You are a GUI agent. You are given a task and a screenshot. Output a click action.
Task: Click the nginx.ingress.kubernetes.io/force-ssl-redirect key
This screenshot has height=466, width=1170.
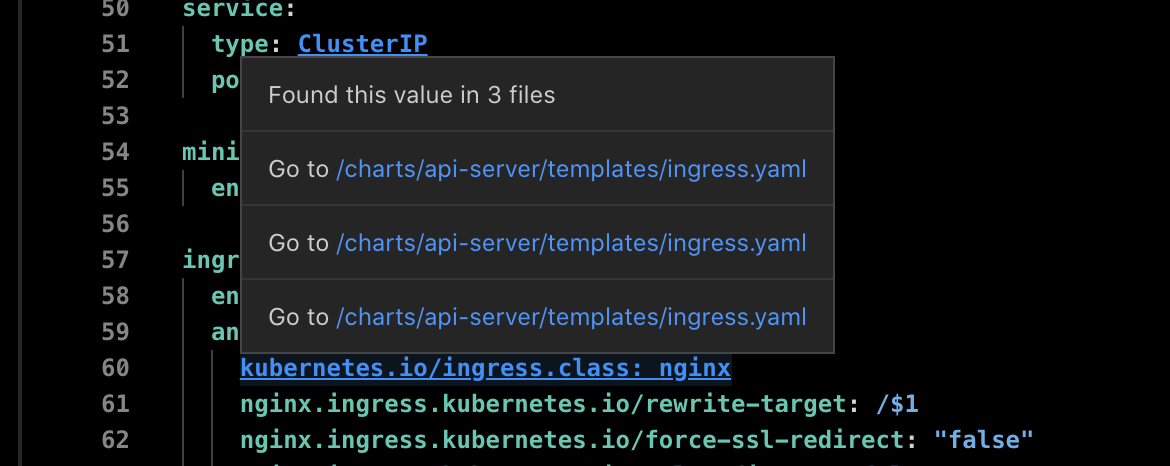pyautogui.click(x=573, y=440)
